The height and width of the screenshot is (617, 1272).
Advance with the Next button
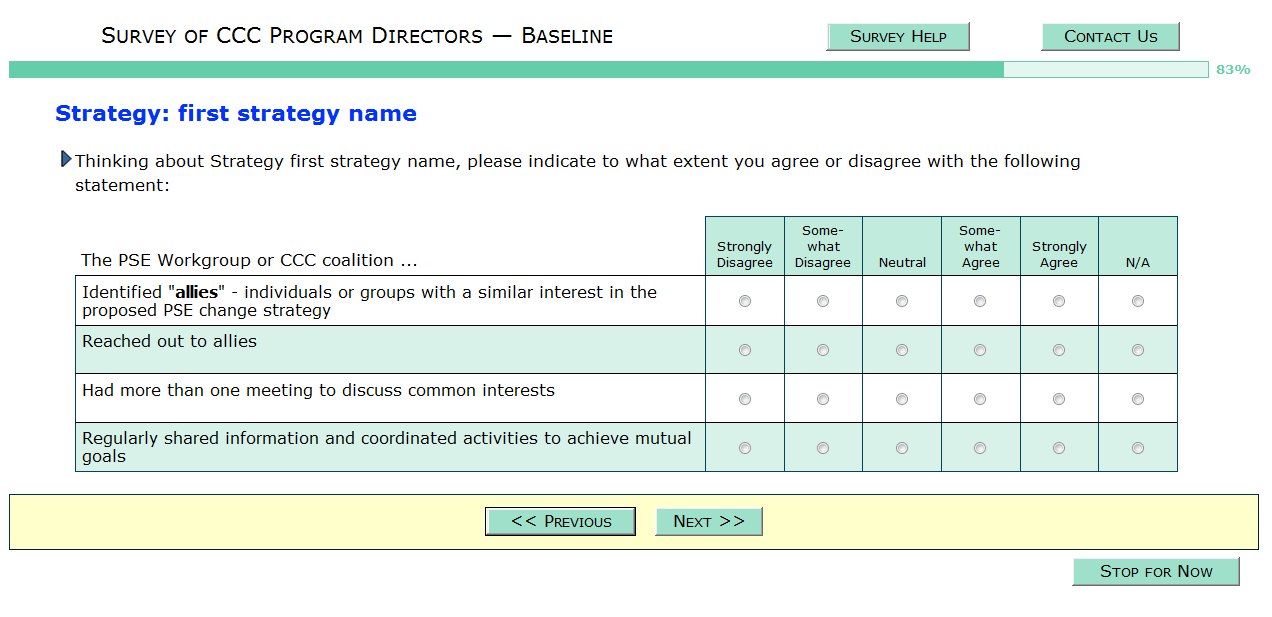click(x=708, y=521)
